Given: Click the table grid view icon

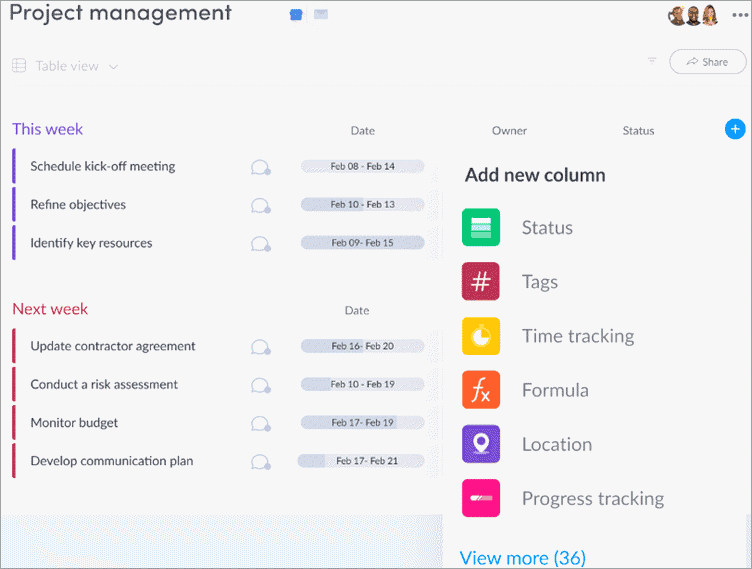Looking at the screenshot, I should [19, 65].
